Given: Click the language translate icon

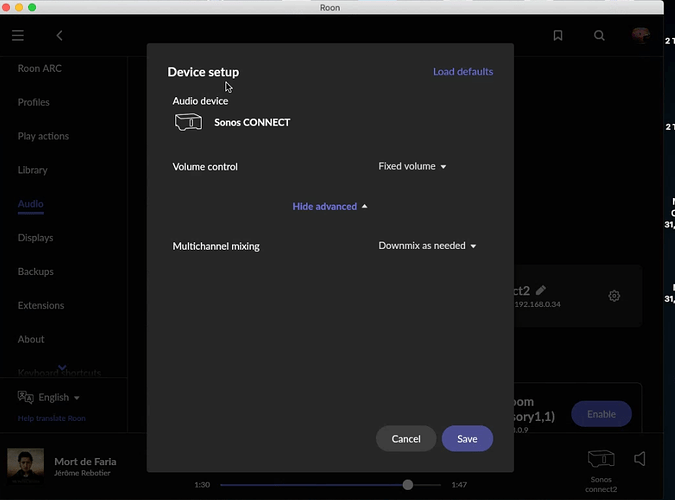Looking at the screenshot, I should tap(25, 397).
